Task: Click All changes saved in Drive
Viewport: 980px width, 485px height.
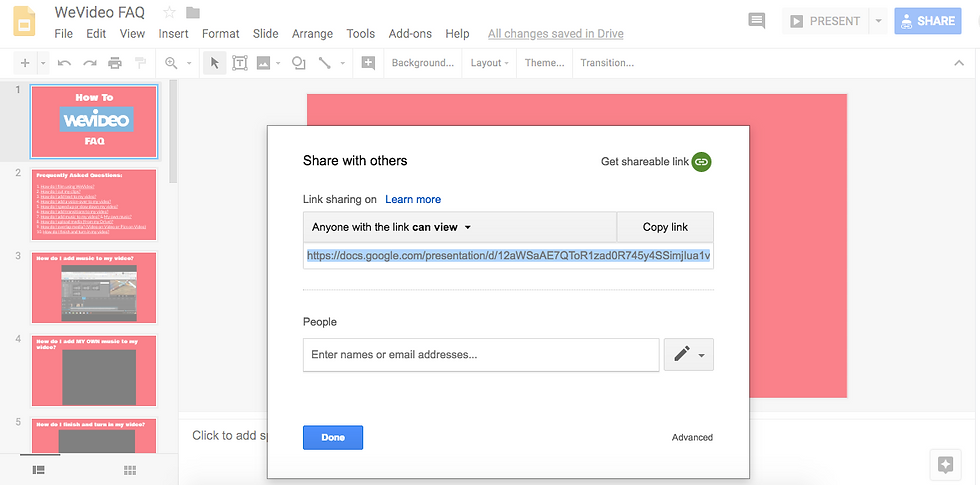Action: (x=556, y=34)
